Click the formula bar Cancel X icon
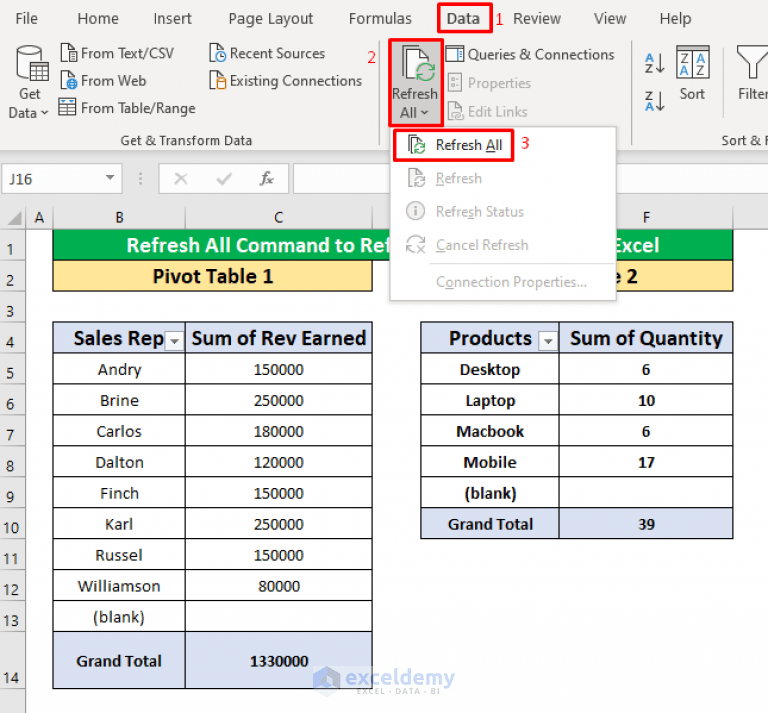Screen dimensions: 768x713 point(181,179)
